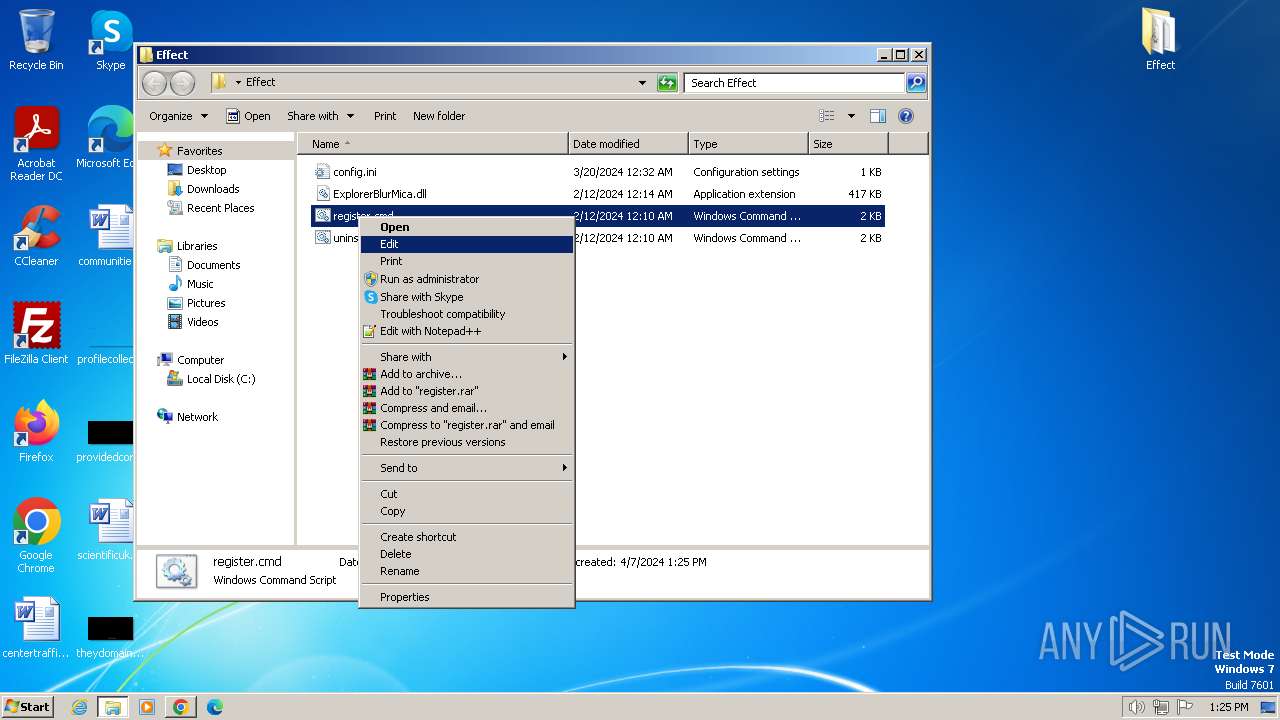Expand the address bar history dropdown
The image size is (1280, 720).
click(642, 83)
